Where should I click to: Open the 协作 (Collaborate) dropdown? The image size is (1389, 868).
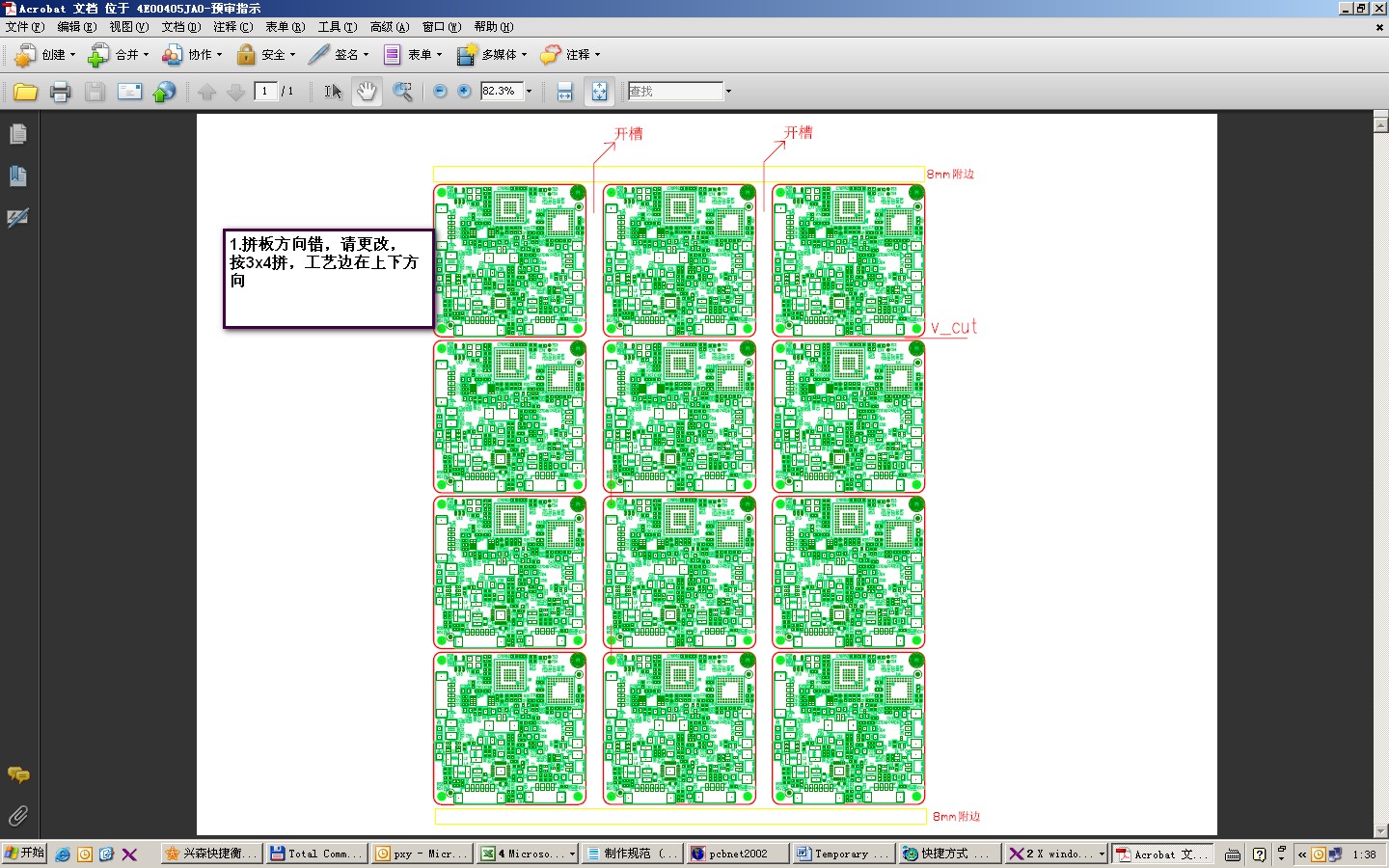(x=192, y=55)
